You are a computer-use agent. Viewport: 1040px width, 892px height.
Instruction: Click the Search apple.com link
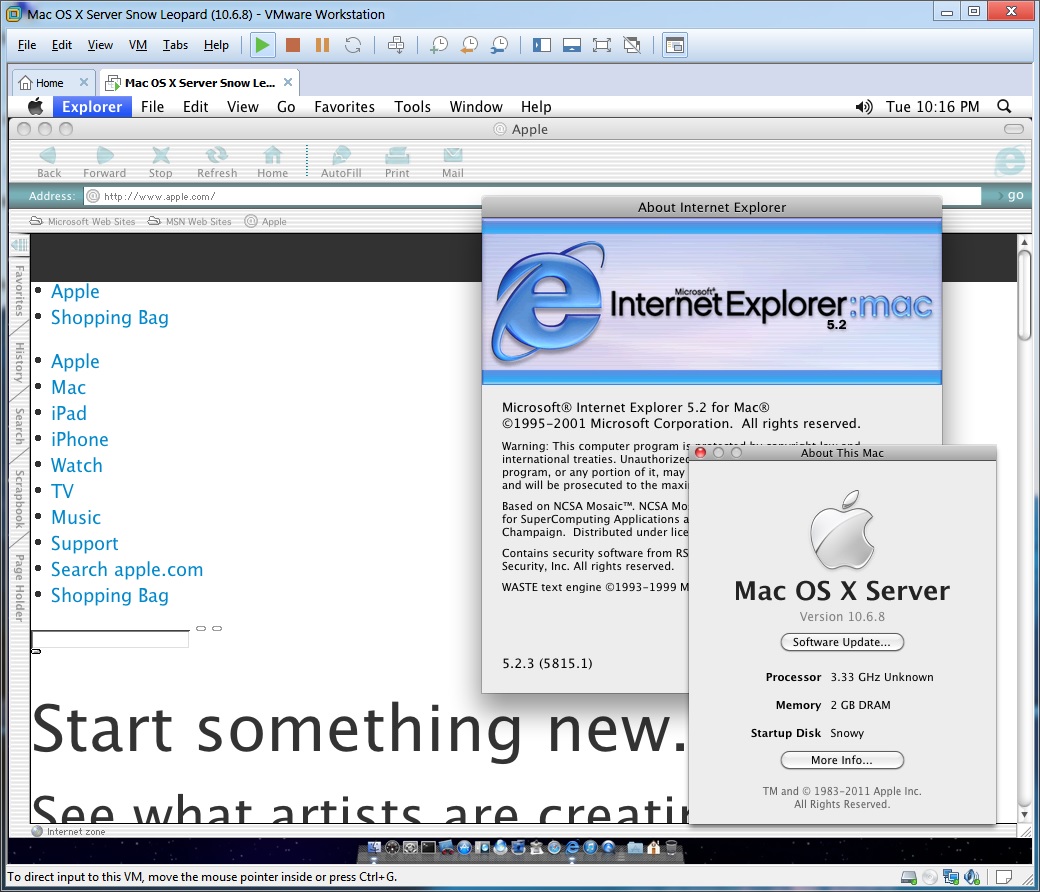127,569
